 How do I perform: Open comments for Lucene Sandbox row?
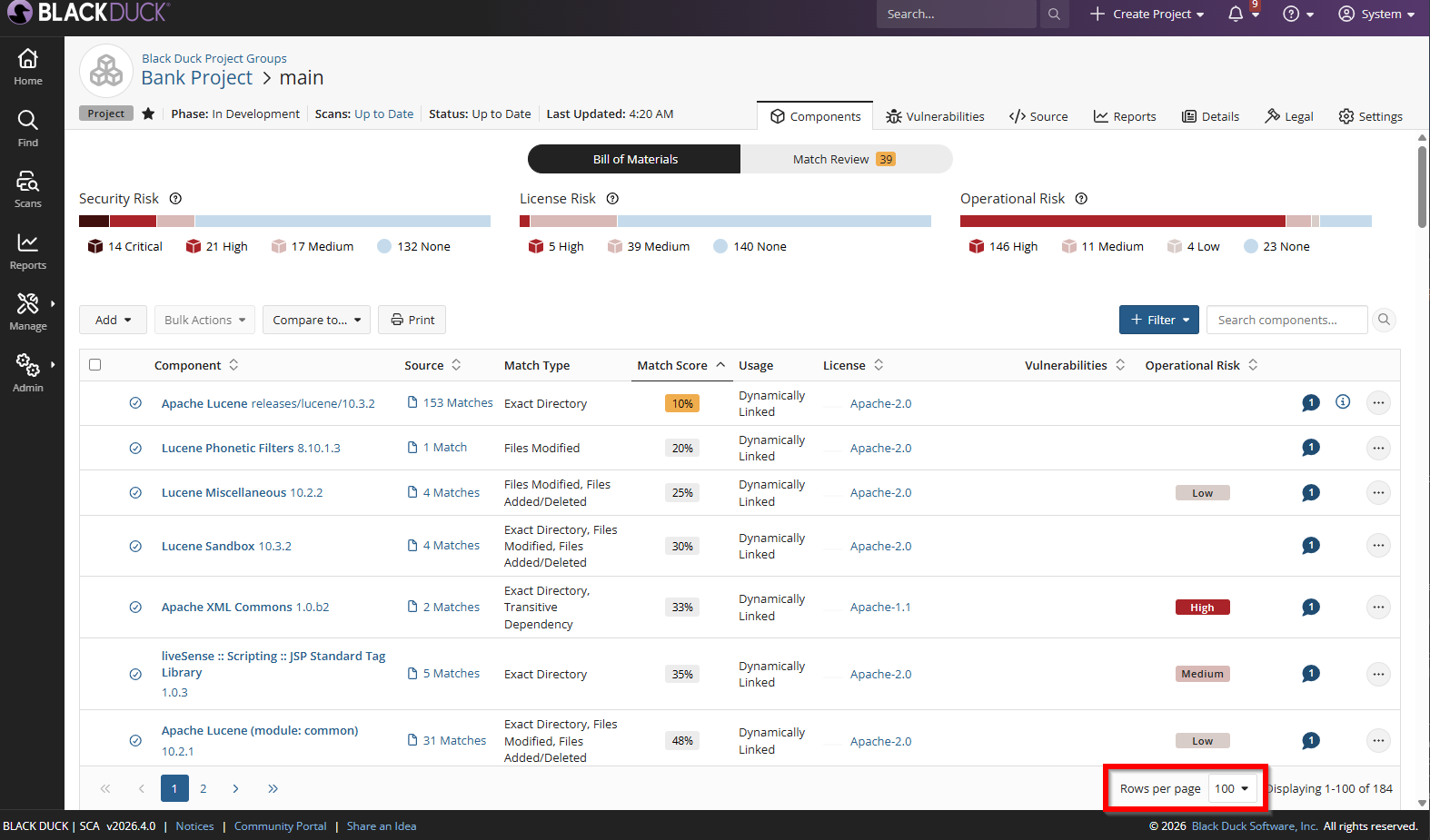click(x=1311, y=546)
